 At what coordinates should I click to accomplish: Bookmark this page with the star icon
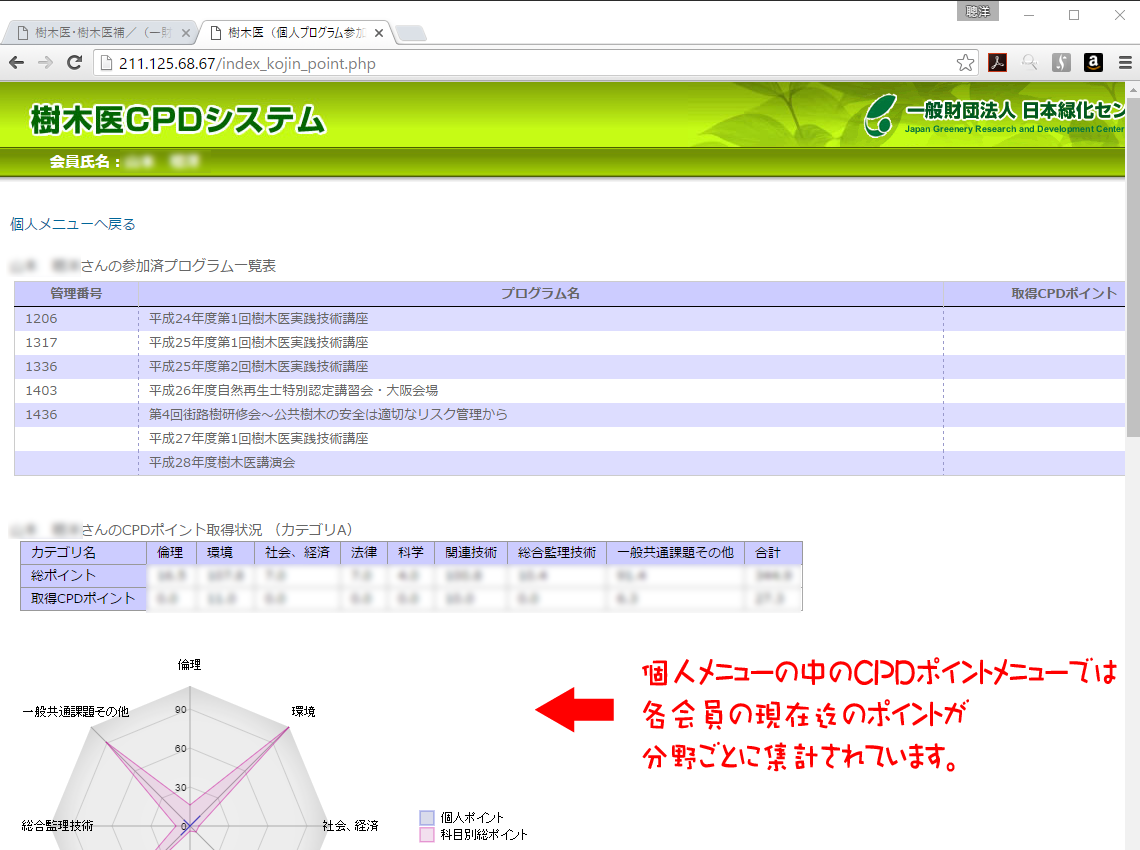[965, 63]
